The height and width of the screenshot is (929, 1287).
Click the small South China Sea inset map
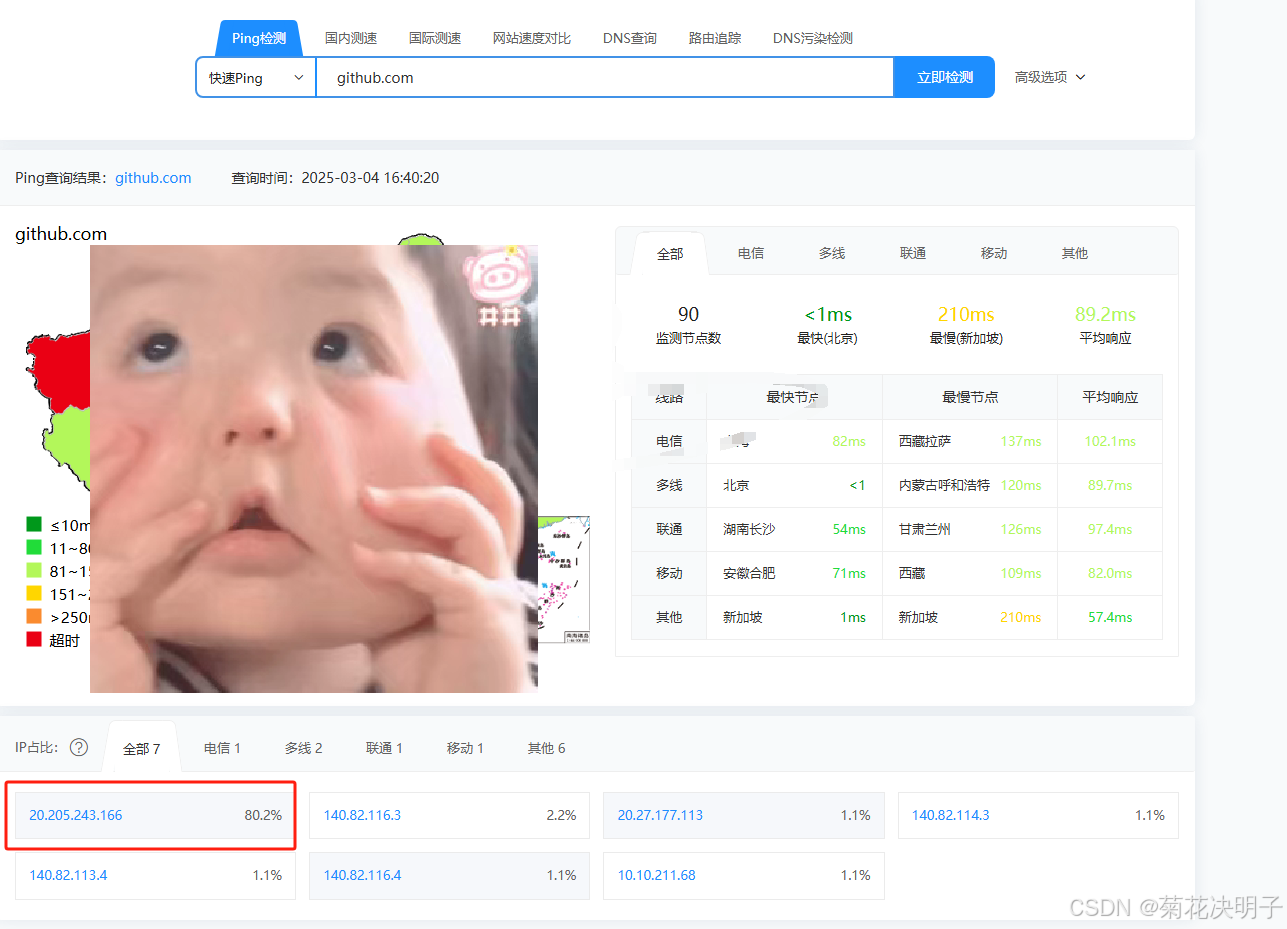(564, 579)
